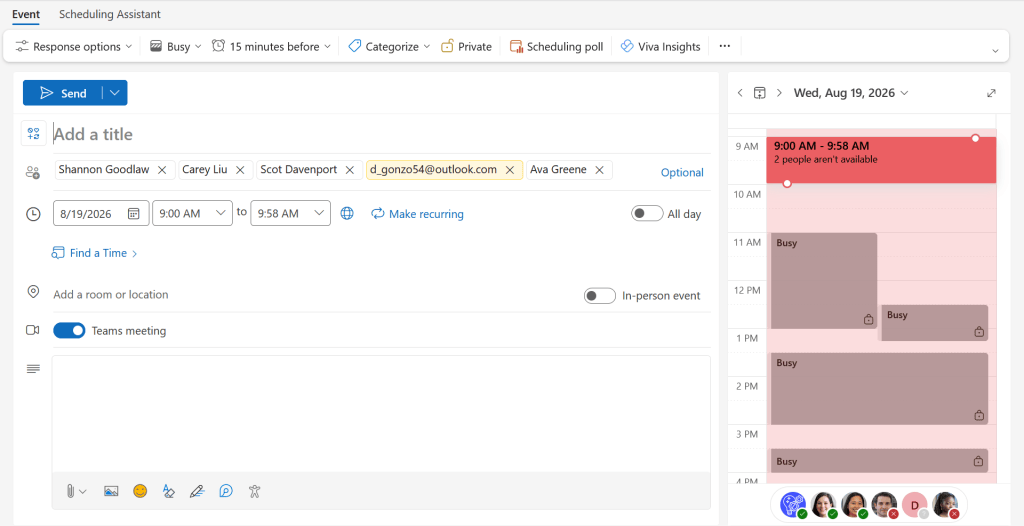Click the location pin icon

pos(33,291)
